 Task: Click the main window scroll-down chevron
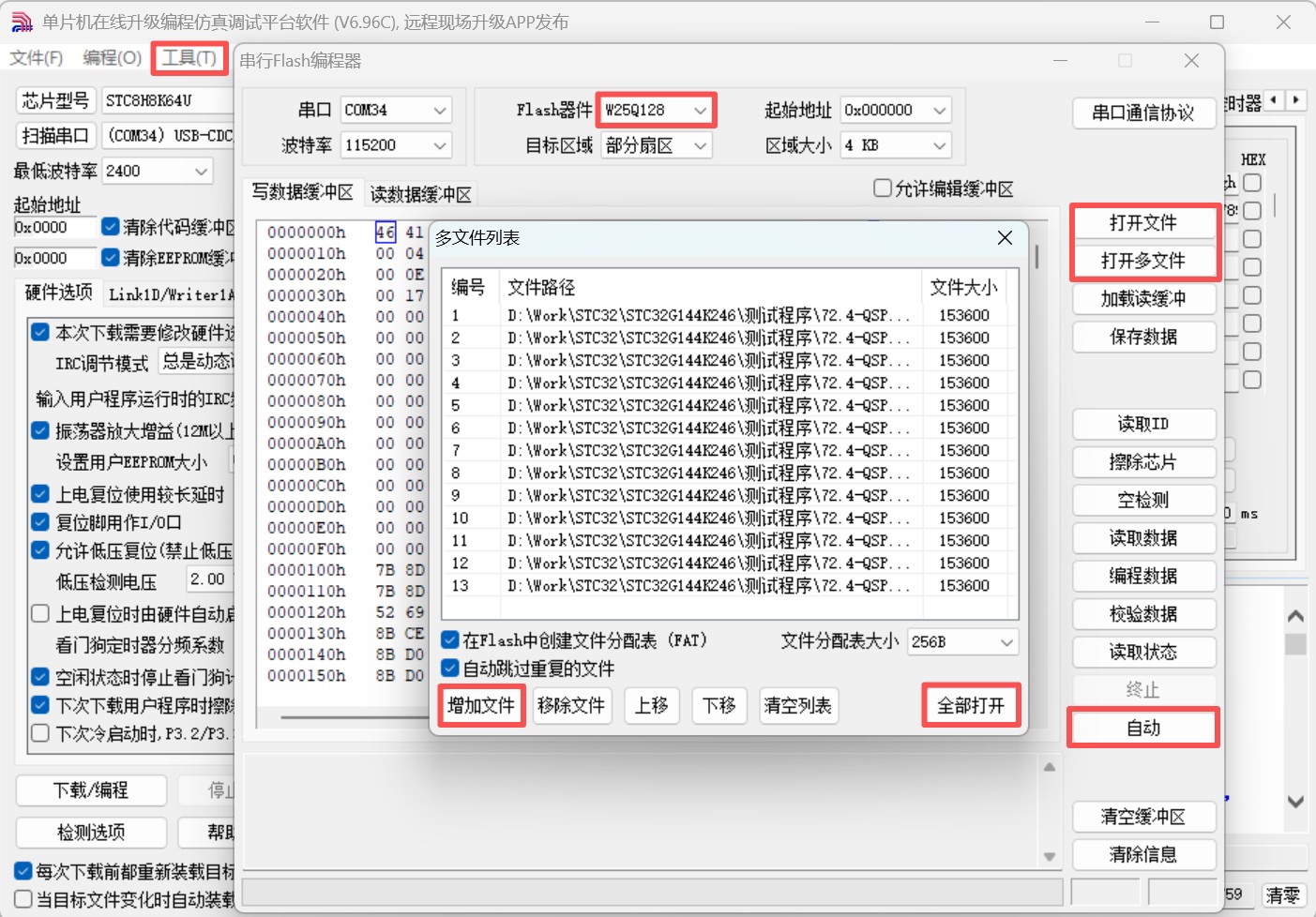pos(1295,802)
